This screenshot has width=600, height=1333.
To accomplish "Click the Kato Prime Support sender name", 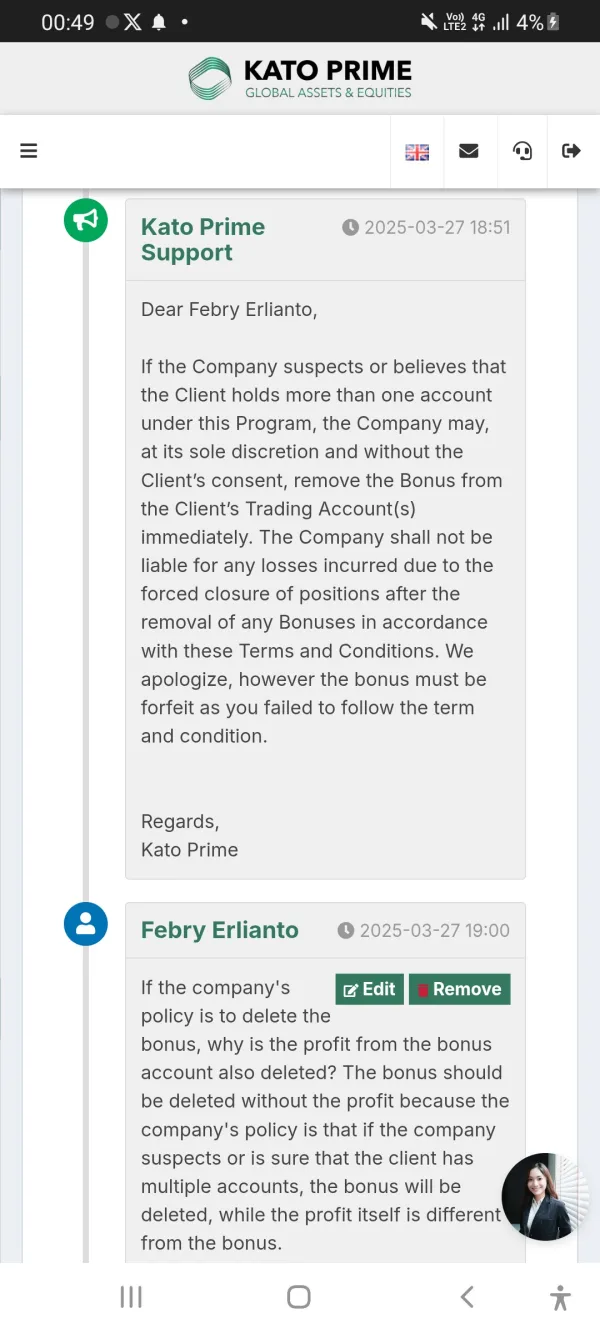I will [x=203, y=240].
